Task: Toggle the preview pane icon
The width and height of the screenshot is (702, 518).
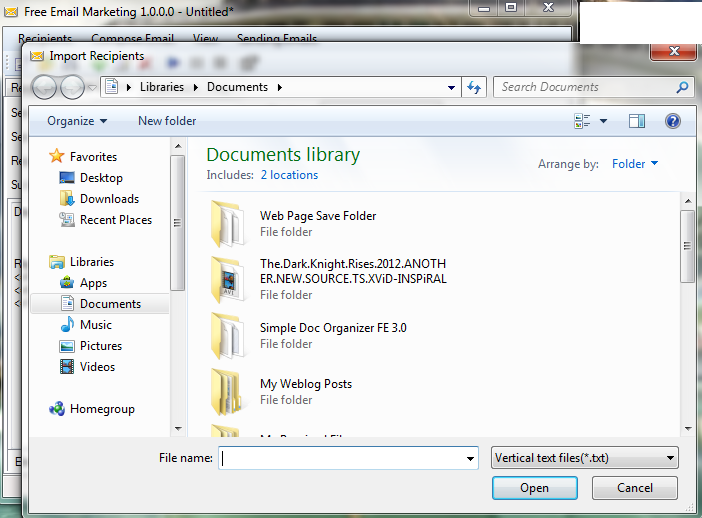Action: click(637, 121)
